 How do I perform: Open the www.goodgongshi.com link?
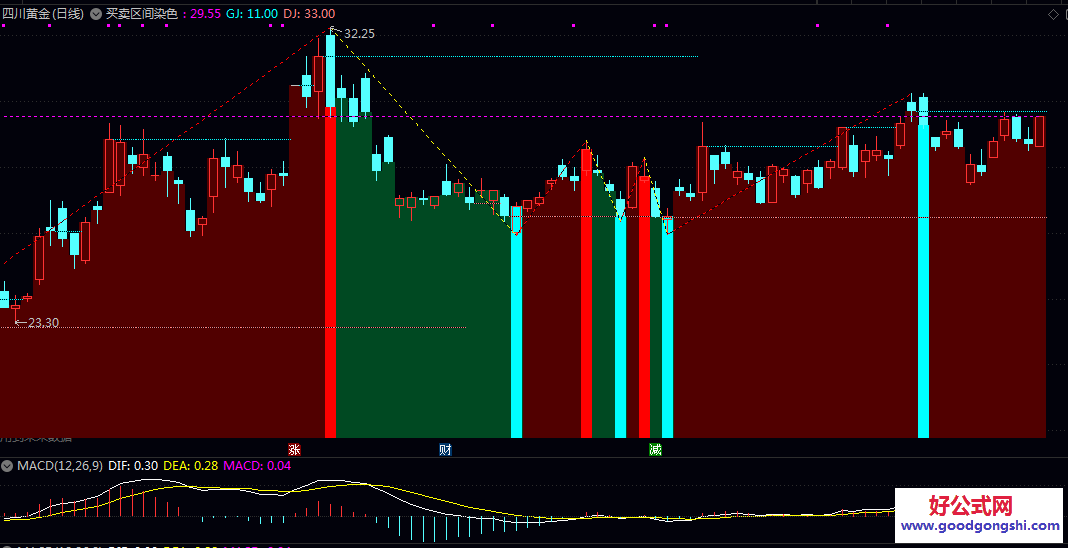pos(981,526)
